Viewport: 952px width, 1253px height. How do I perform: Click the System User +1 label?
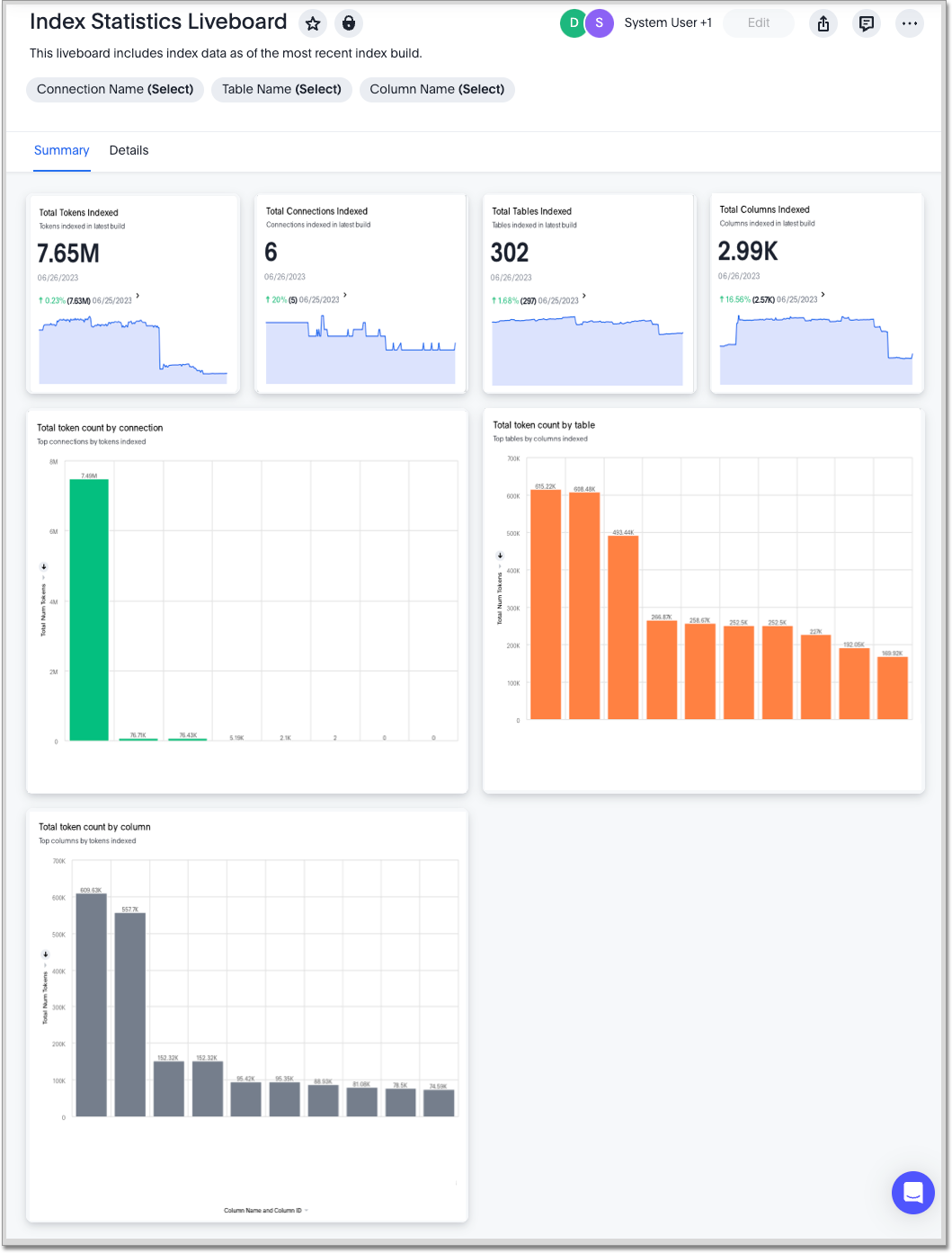click(668, 22)
